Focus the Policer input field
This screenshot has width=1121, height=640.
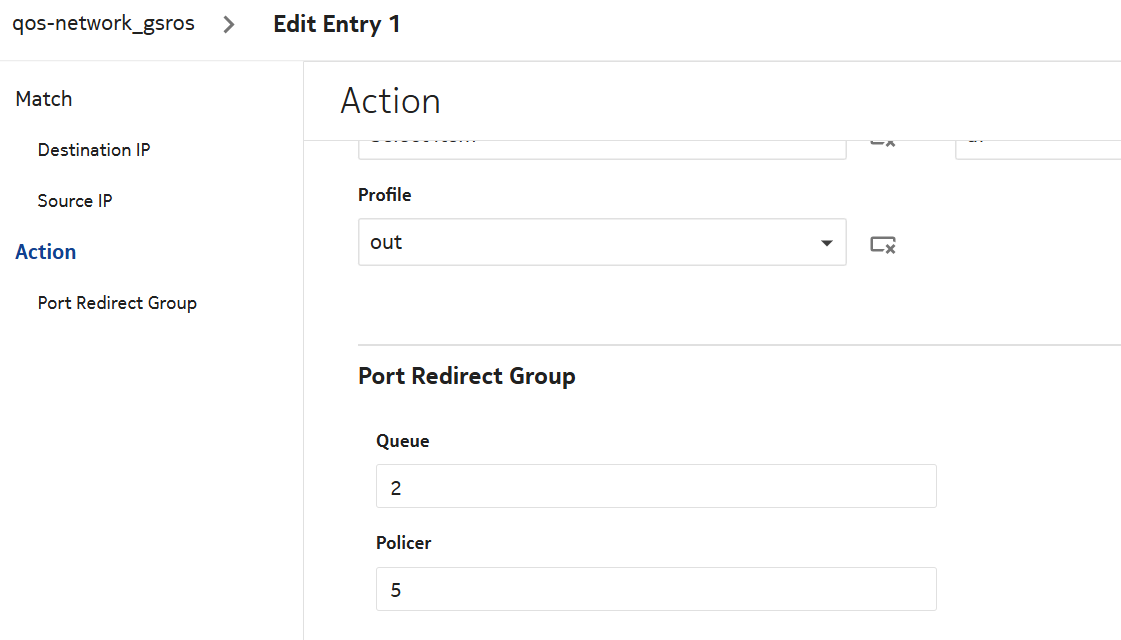click(x=656, y=589)
